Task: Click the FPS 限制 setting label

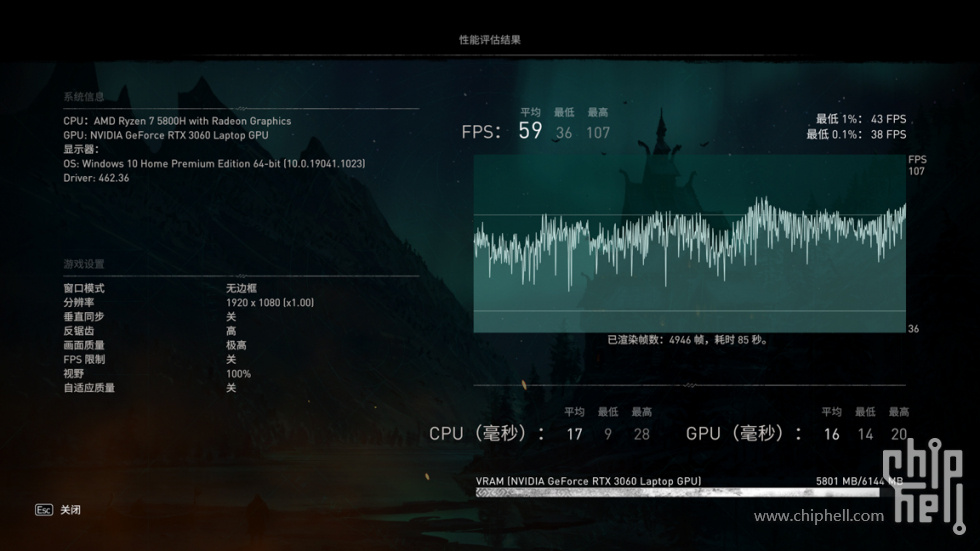Action: [x=84, y=359]
